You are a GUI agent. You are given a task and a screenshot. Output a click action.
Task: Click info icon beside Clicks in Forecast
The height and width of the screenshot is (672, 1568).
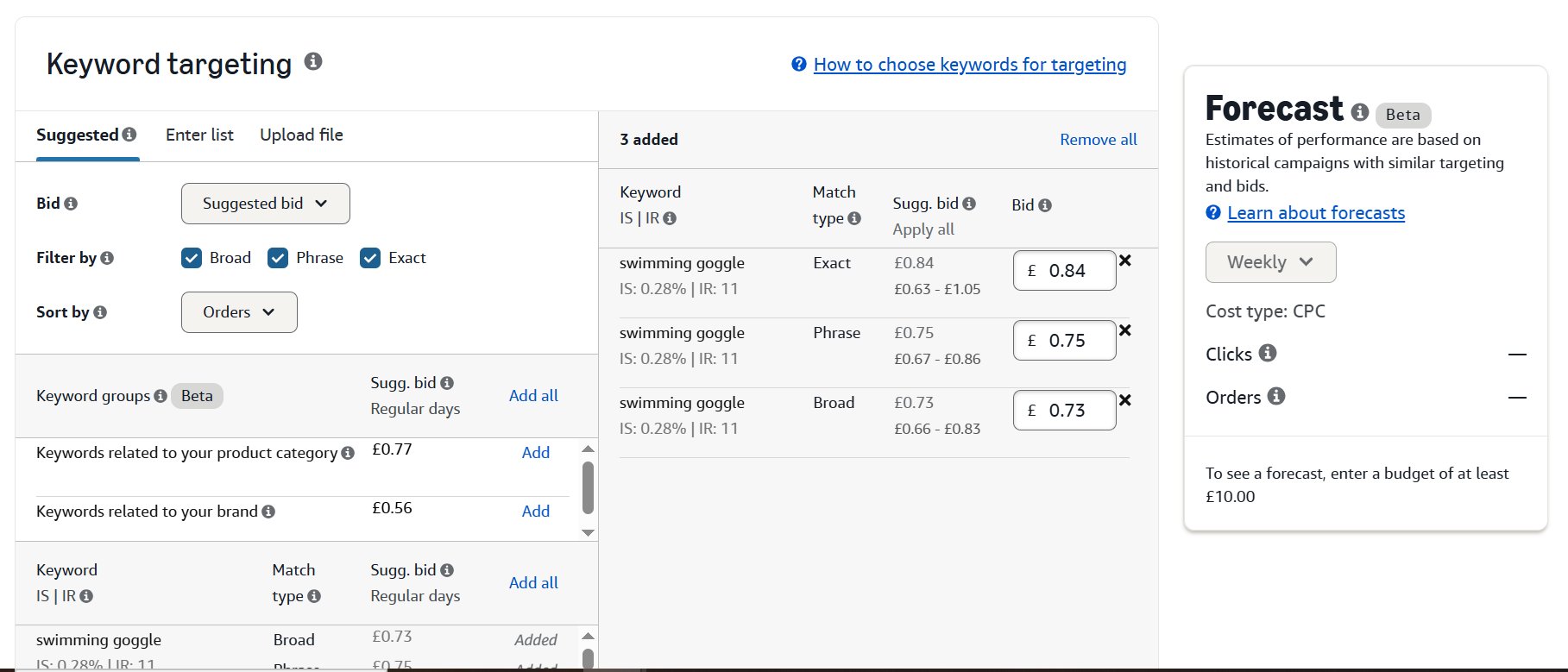click(x=1268, y=353)
